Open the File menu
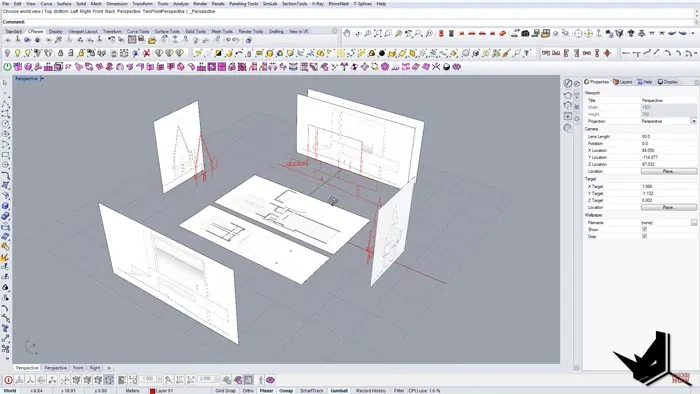The width and height of the screenshot is (700, 394). 5,4
